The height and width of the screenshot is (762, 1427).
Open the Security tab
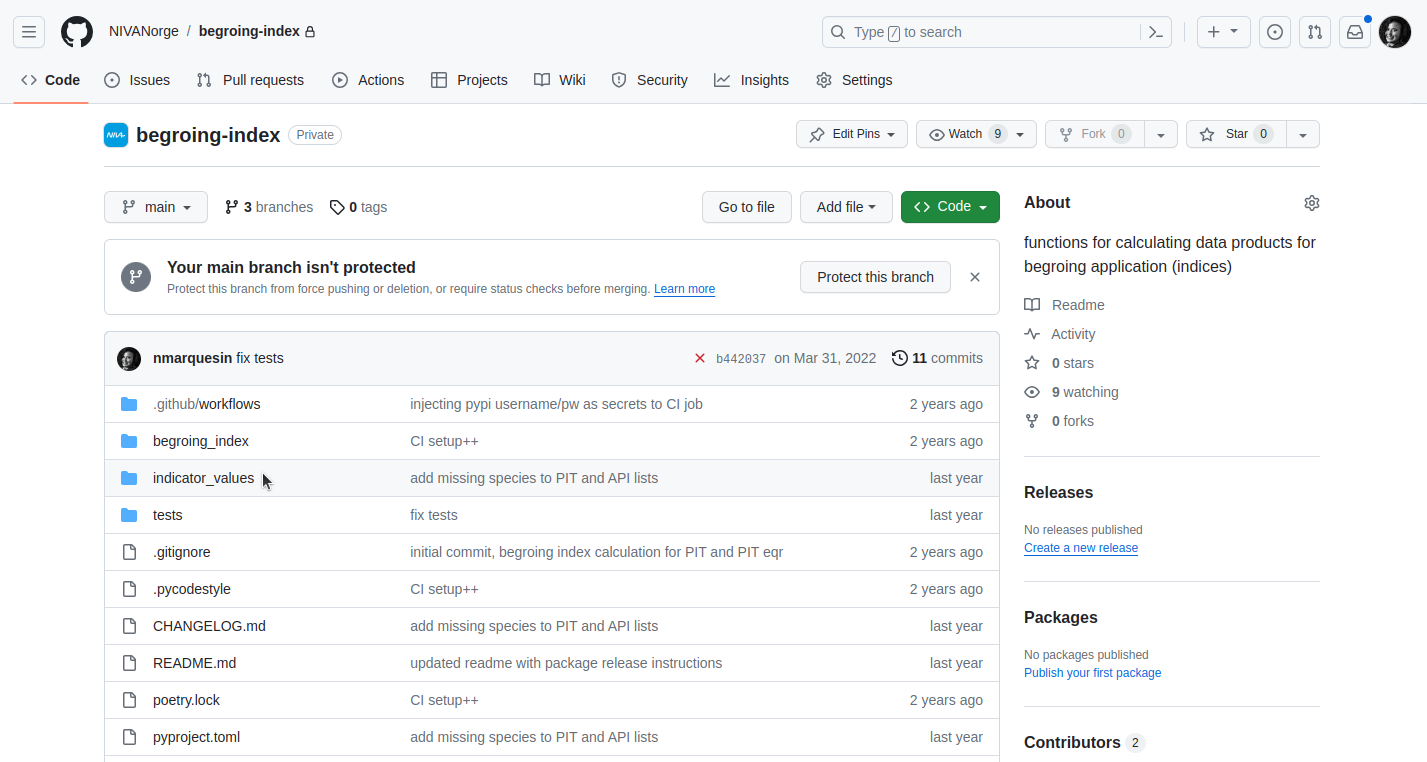click(x=650, y=80)
